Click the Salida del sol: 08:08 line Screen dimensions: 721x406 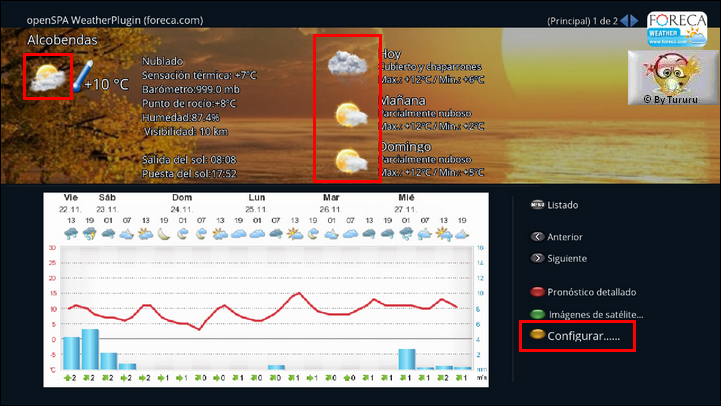click(x=189, y=160)
